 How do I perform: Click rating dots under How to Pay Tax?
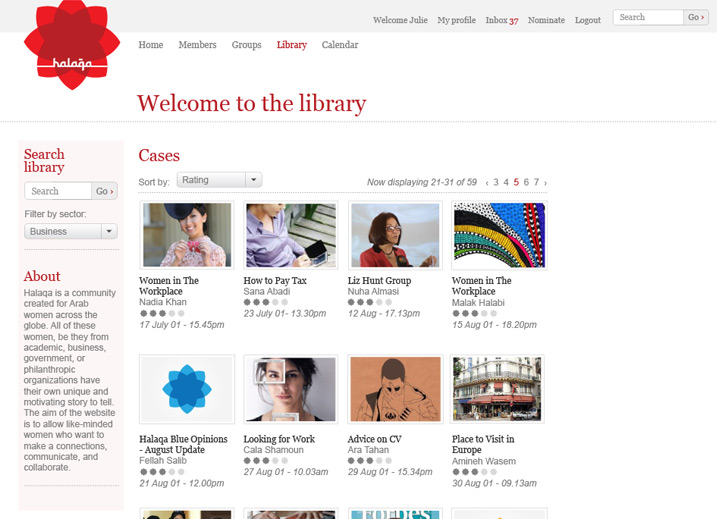(266, 302)
